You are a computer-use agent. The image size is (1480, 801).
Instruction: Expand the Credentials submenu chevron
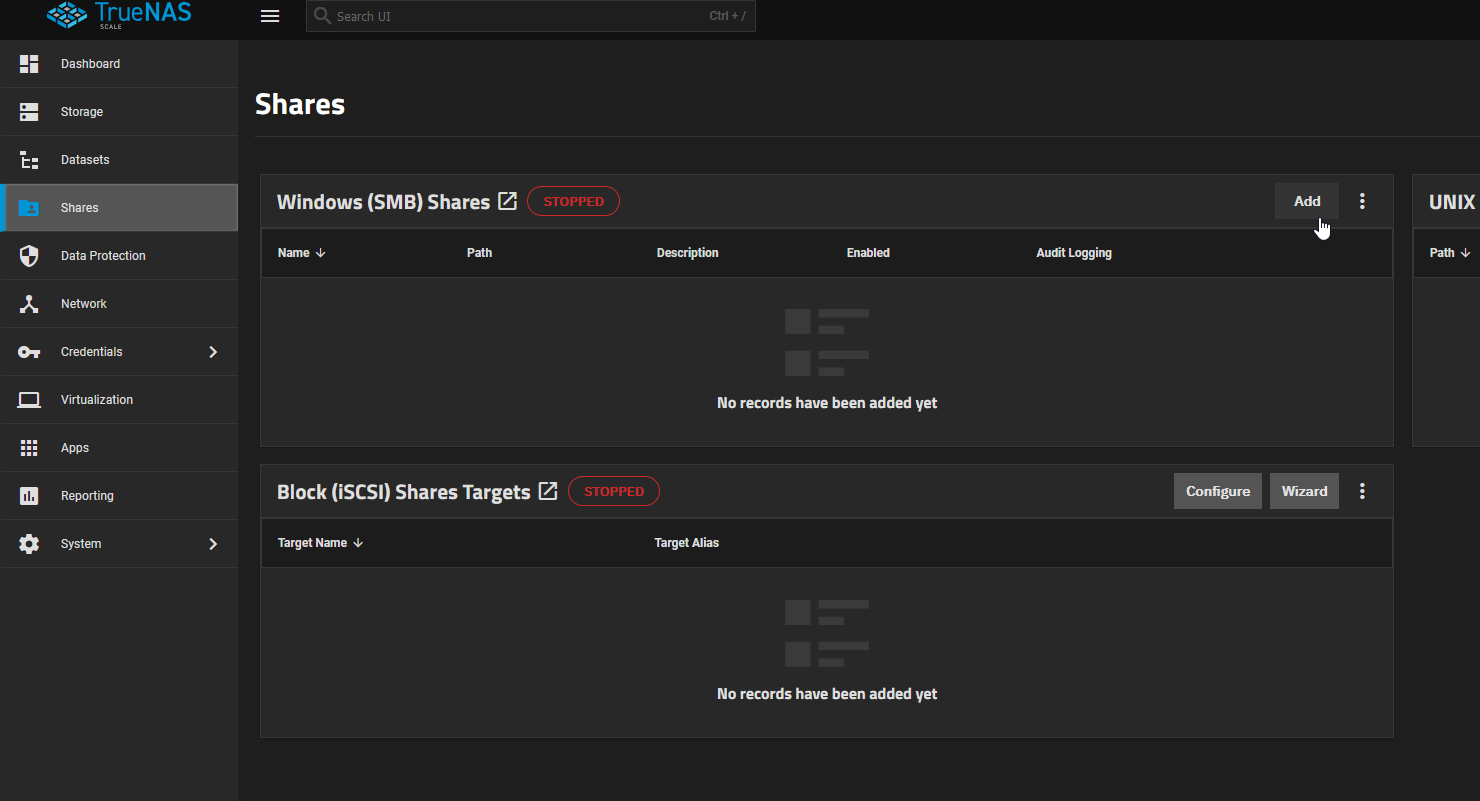[x=212, y=351]
